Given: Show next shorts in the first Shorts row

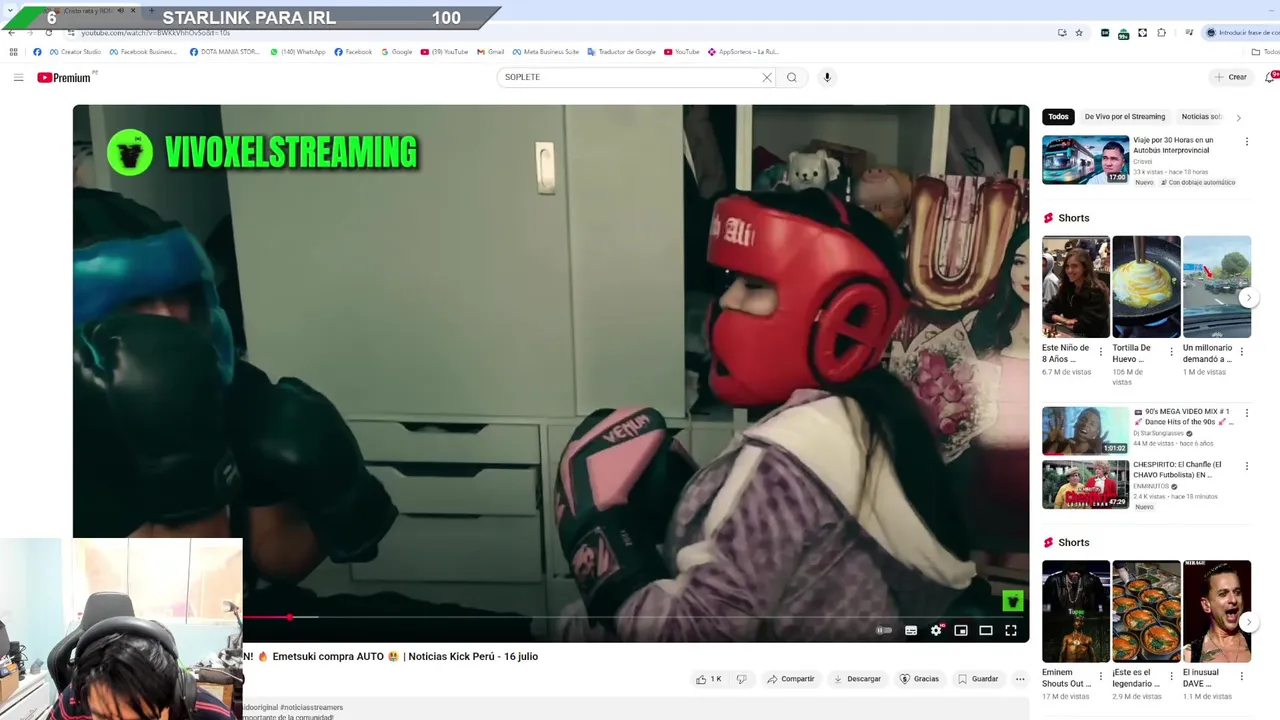Looking at the screenshot, I should (1248, 297).
